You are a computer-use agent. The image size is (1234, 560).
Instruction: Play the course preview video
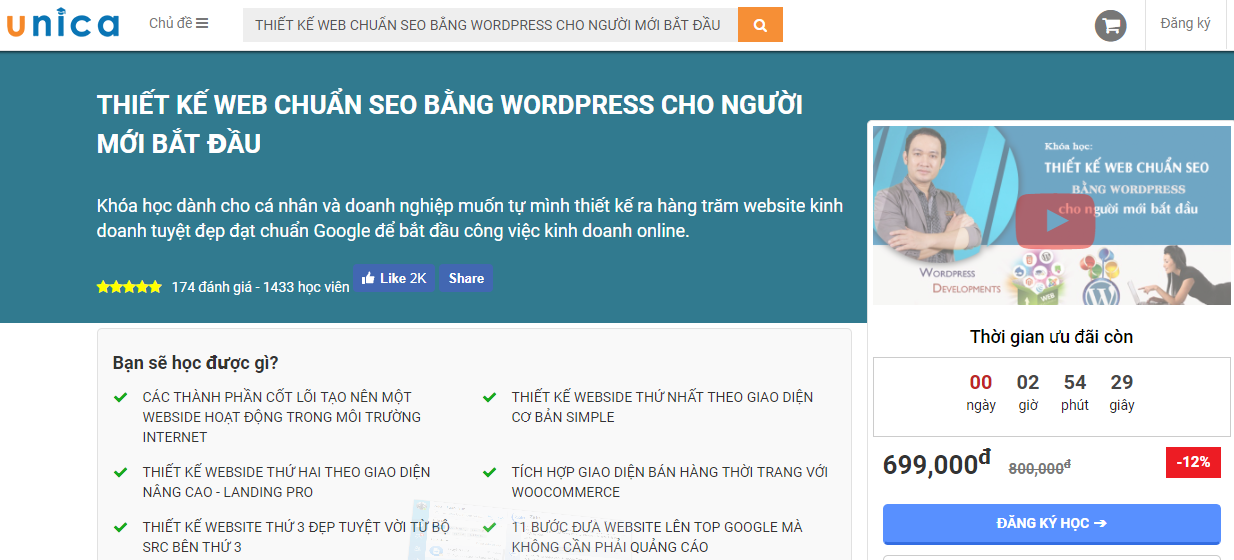pos(1055,221)
